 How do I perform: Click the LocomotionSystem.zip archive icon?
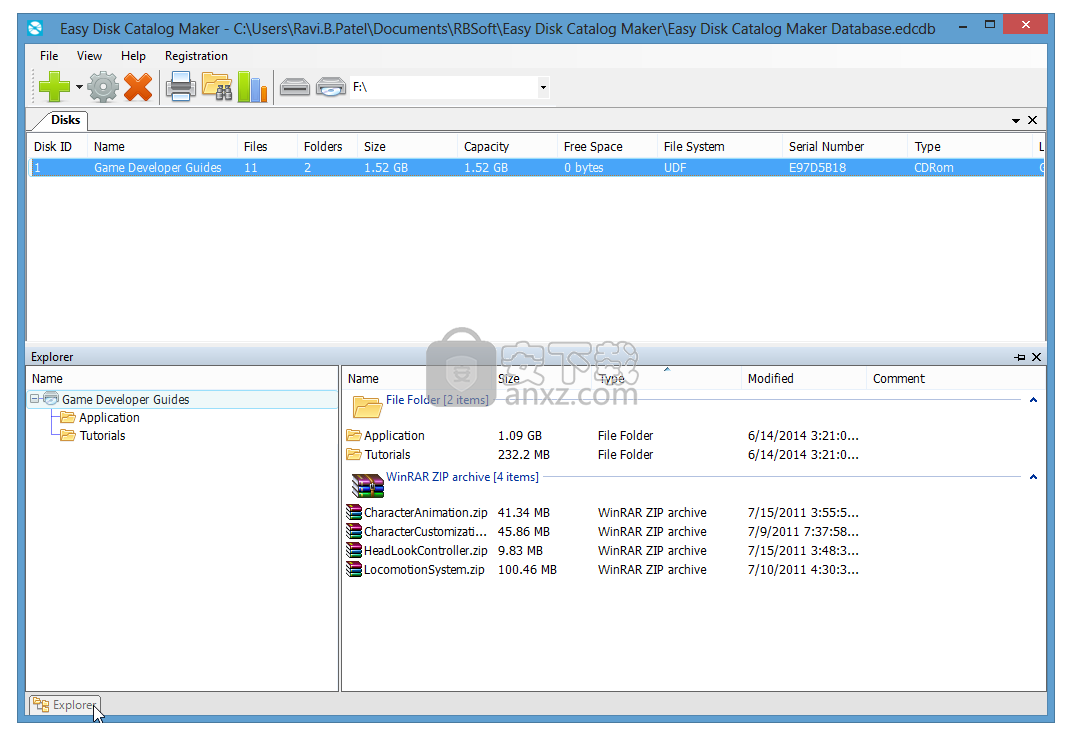coord(354,570)
